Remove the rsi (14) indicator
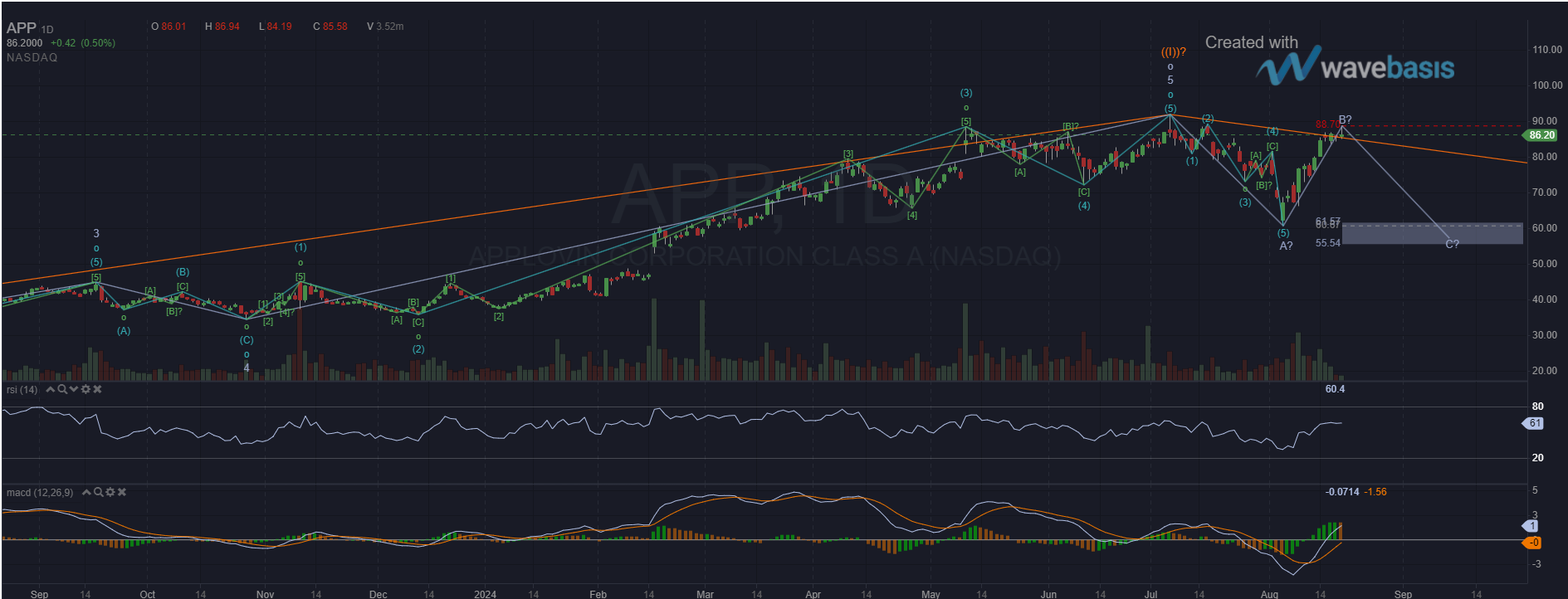The height and width of the screenshot is (599, 1568). [97, 389]
